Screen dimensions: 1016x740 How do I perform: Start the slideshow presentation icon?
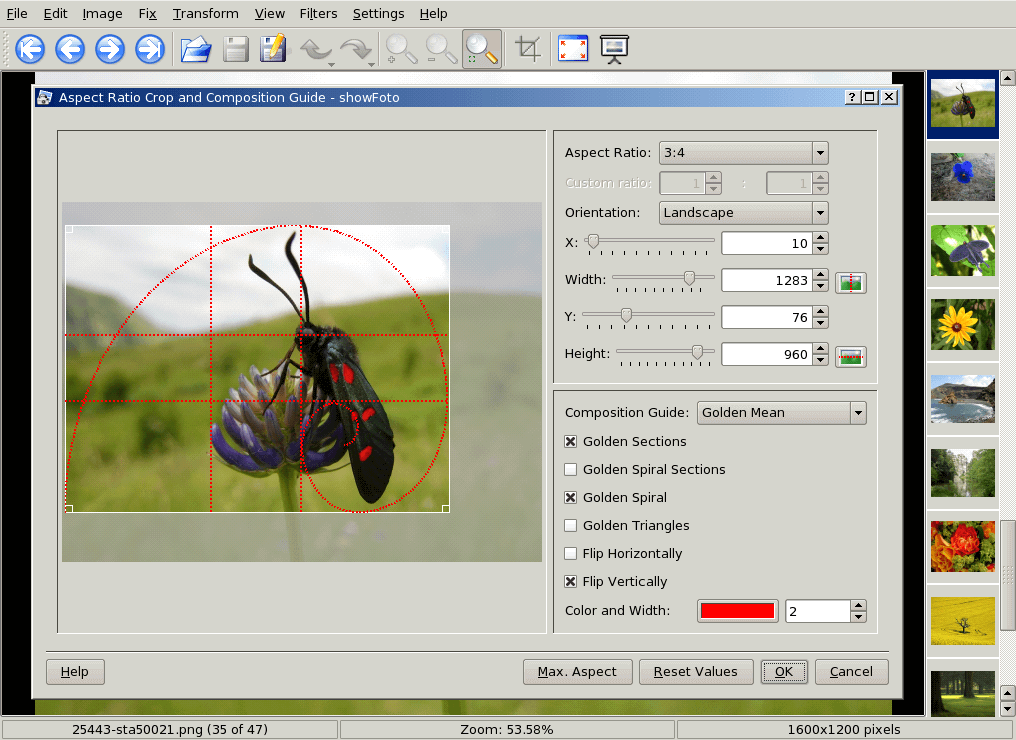point(614,48)
